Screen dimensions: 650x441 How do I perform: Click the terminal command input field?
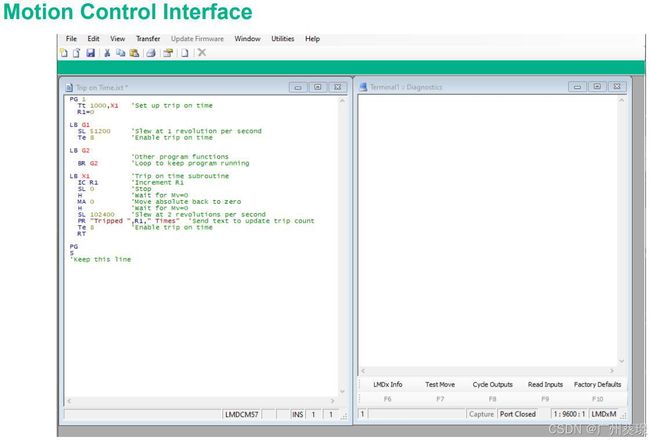pyautogui.click(x=417, y=414)
